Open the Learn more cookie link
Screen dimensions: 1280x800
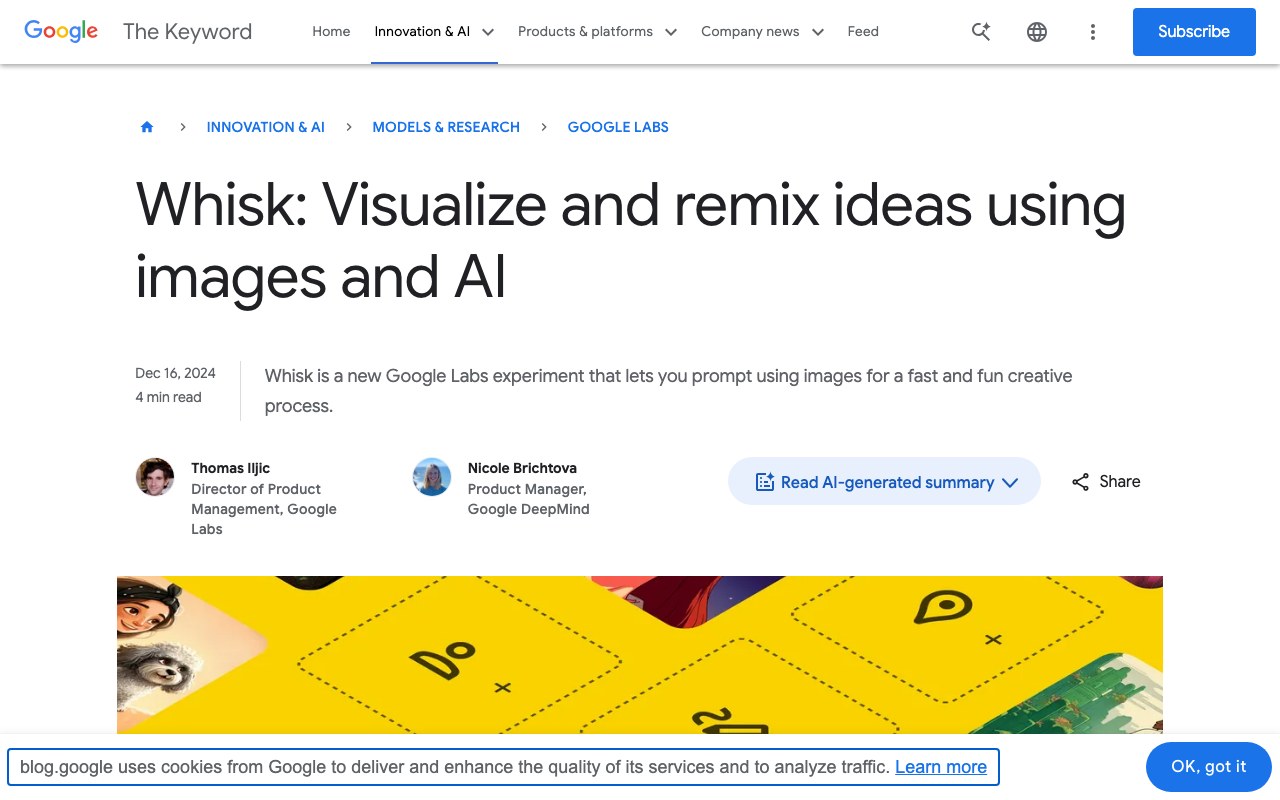click(941, 767)
